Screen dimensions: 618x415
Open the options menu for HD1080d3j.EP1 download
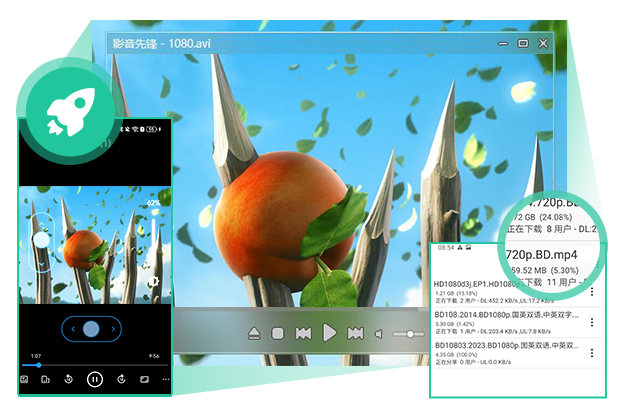(592, 292)
